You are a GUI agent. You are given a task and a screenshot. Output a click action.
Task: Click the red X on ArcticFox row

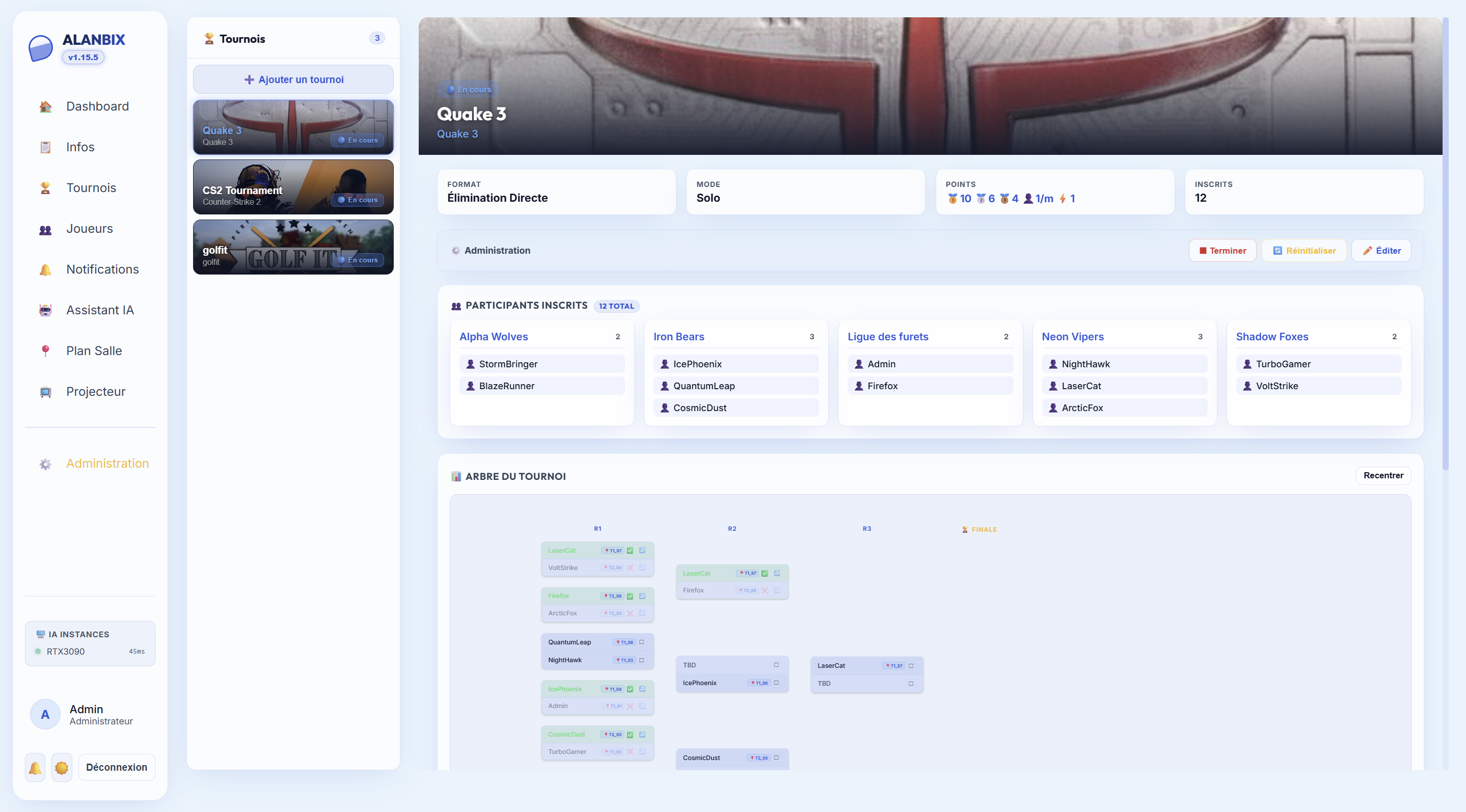[x=630, y=613]
